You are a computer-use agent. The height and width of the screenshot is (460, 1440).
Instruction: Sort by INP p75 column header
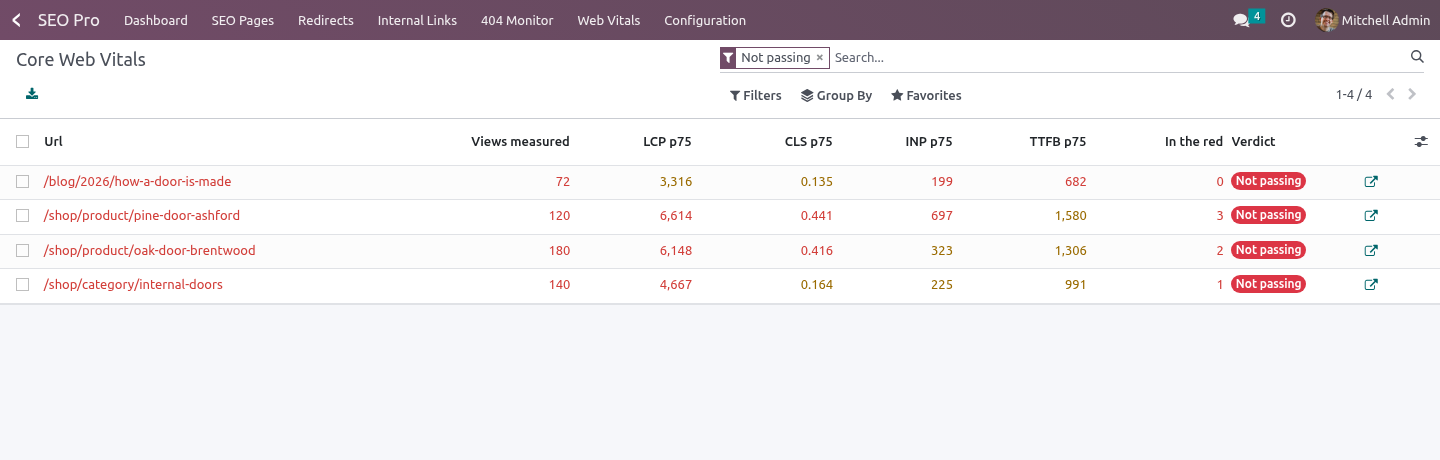click(929, 142)
